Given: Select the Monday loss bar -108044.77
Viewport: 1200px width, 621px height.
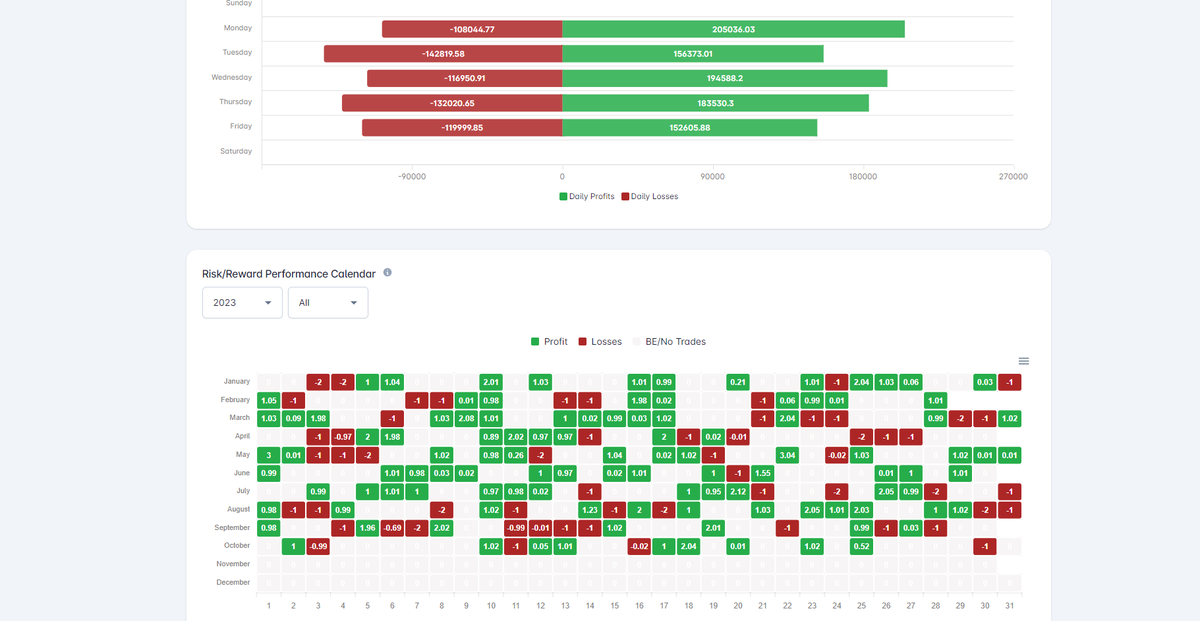Looking at the screenshot, I should [472, 29].
